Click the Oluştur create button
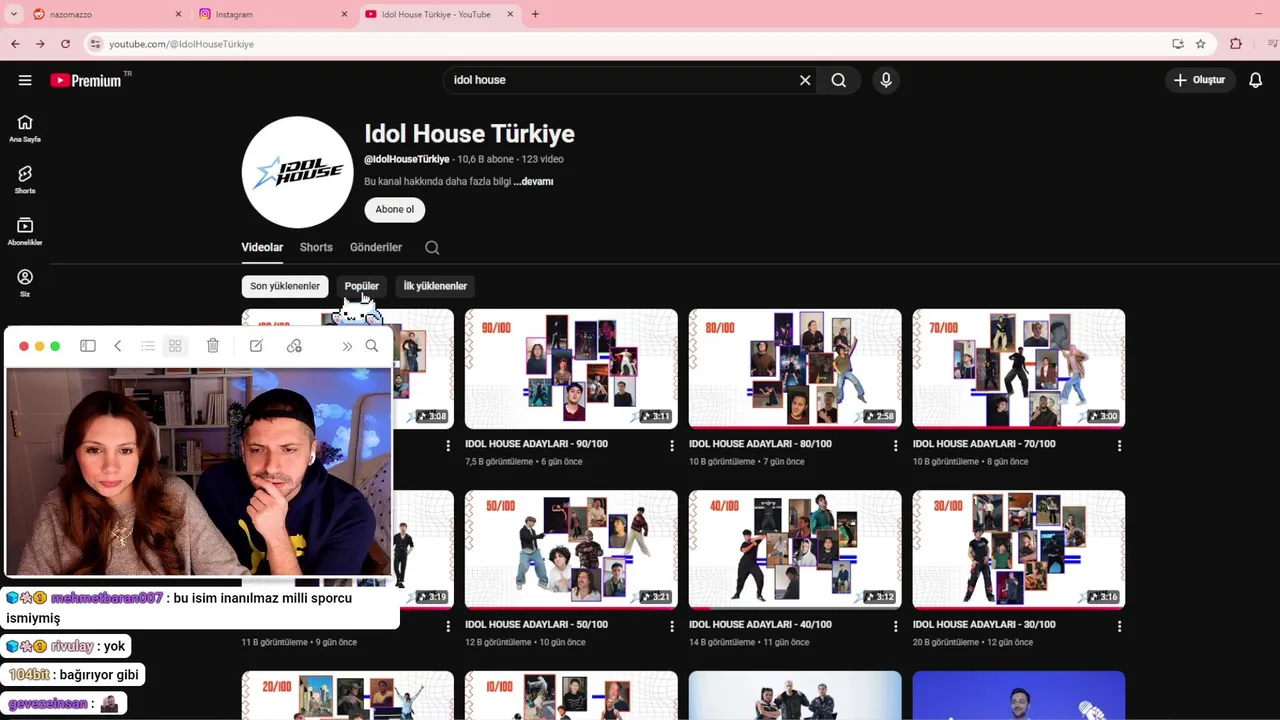The width and height of the screenshot is (1280, 720). [x=1200, y=80]
